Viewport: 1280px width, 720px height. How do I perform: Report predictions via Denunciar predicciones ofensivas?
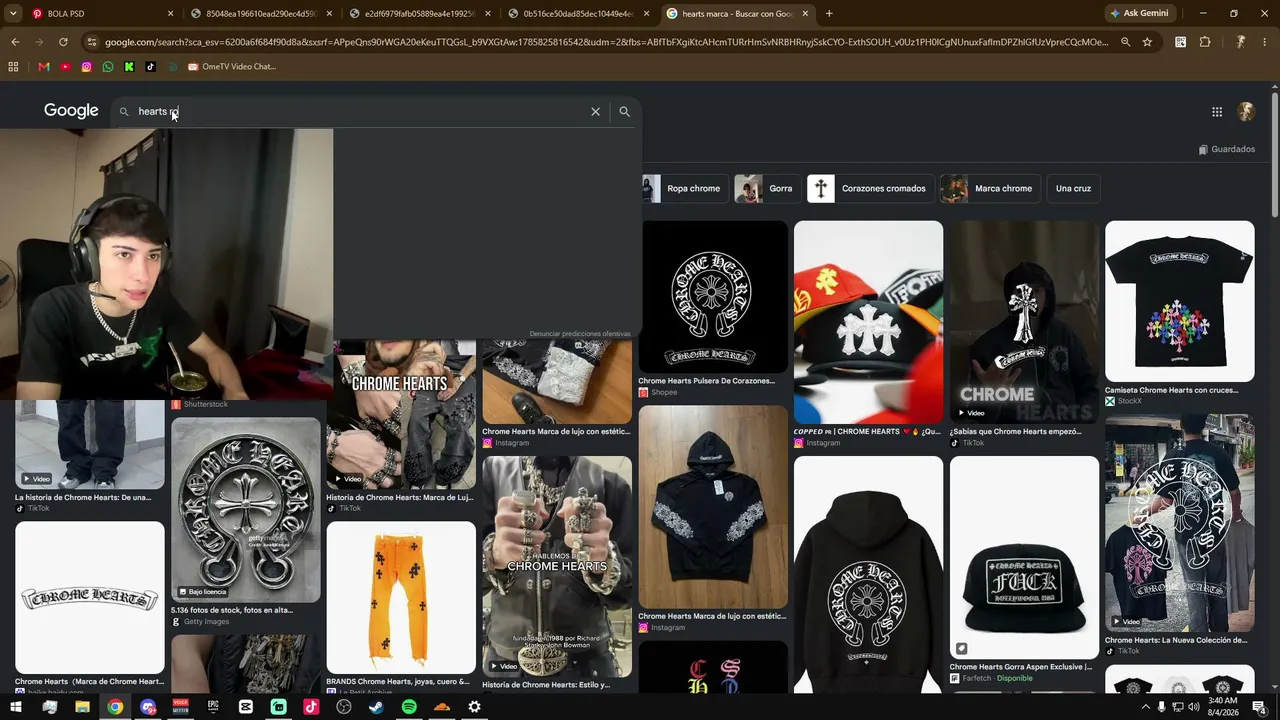pos(580,334)
